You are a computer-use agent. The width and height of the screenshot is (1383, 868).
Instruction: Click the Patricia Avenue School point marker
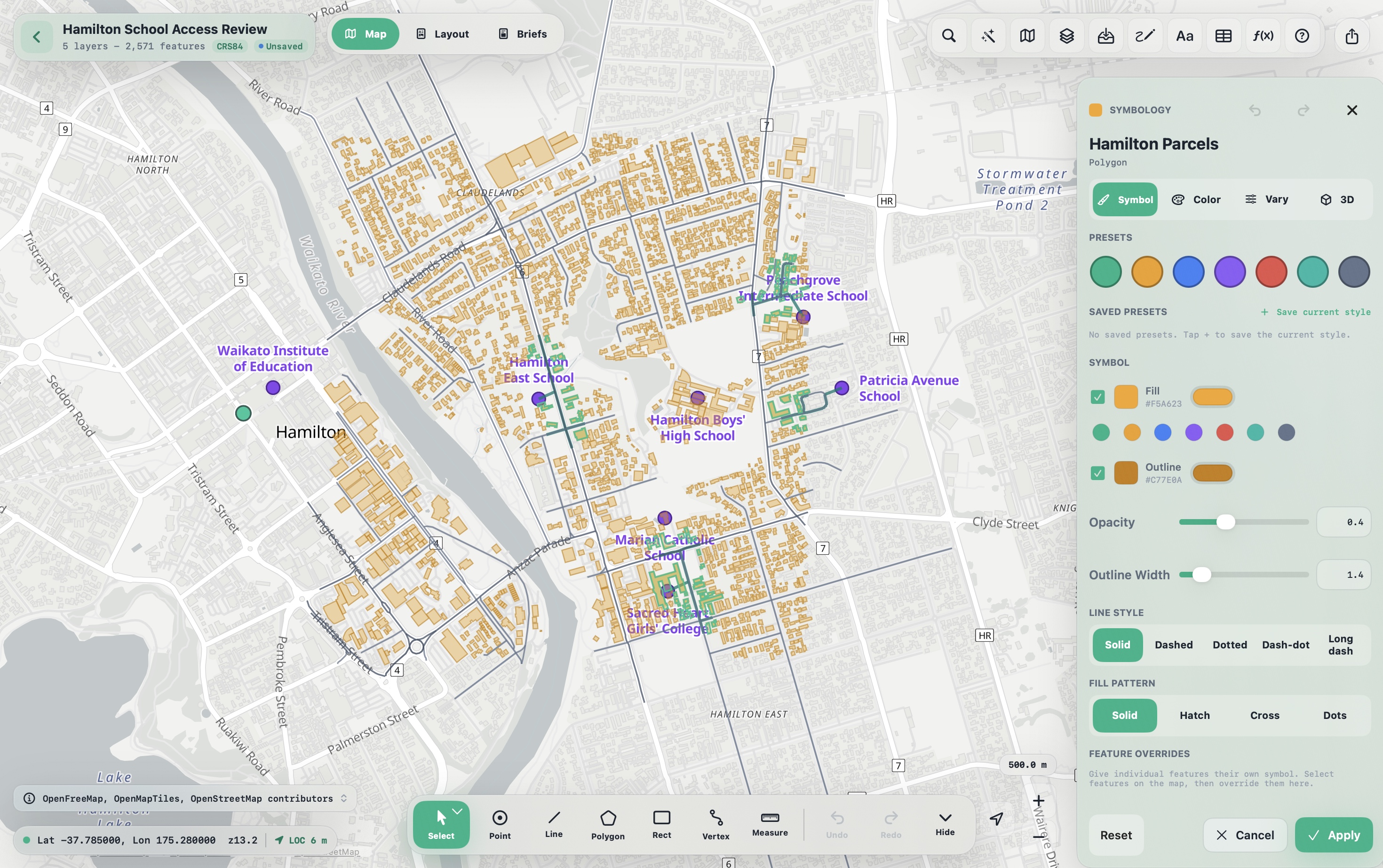[842, 388]
